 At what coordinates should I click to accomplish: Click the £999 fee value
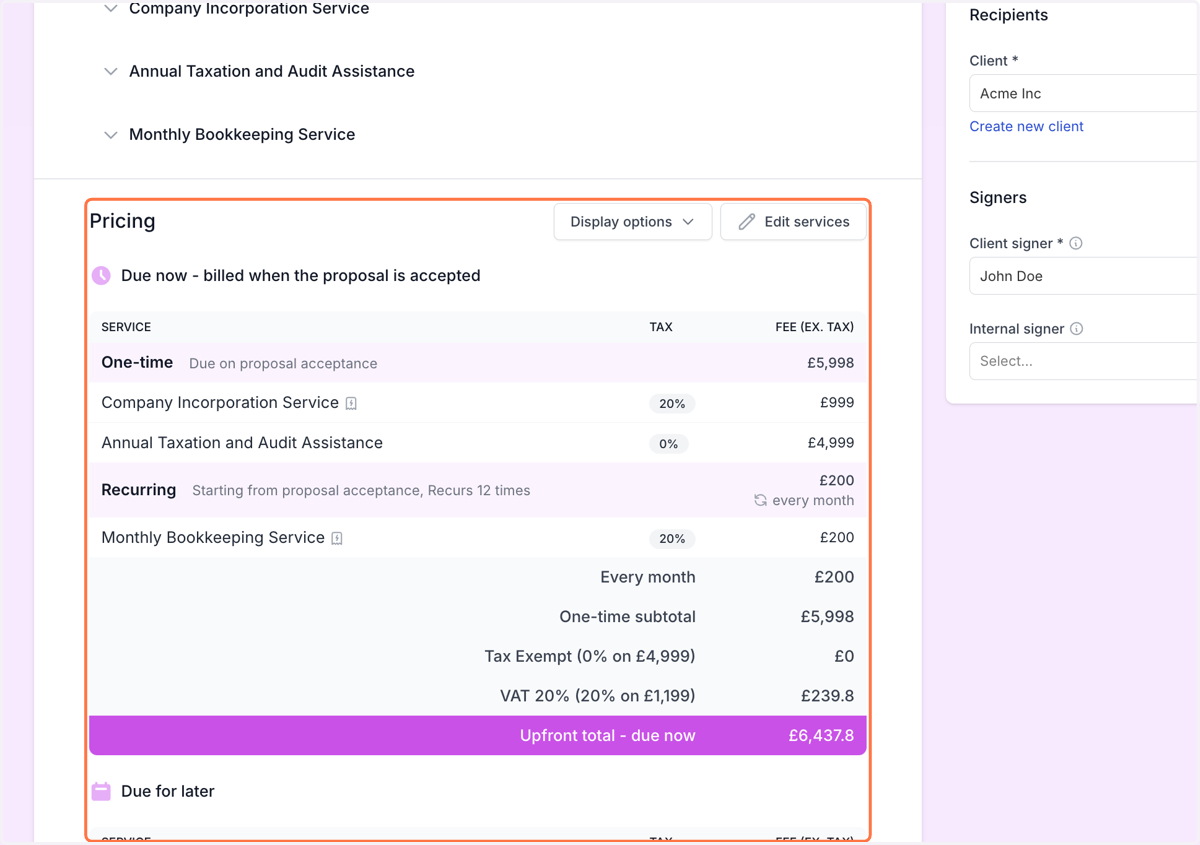(x=837, y=403)
